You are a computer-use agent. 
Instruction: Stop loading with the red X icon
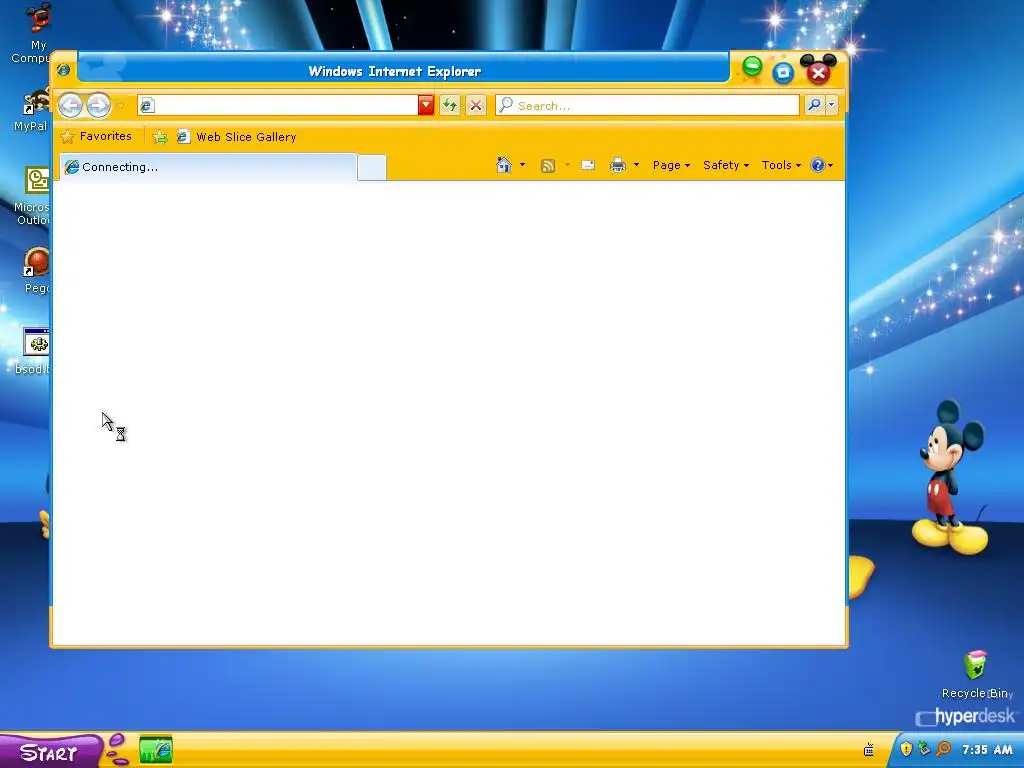click(x=476, y=105)
